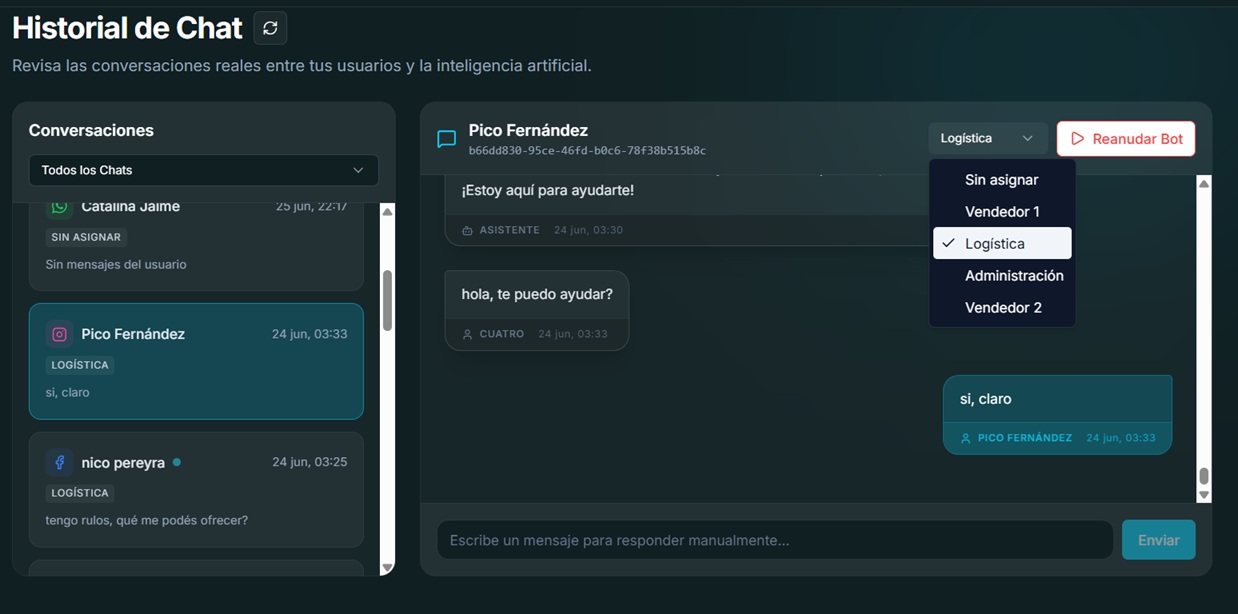
Task: Click the Facebook icon on nico pereyra card
Action: pos(60,462)
